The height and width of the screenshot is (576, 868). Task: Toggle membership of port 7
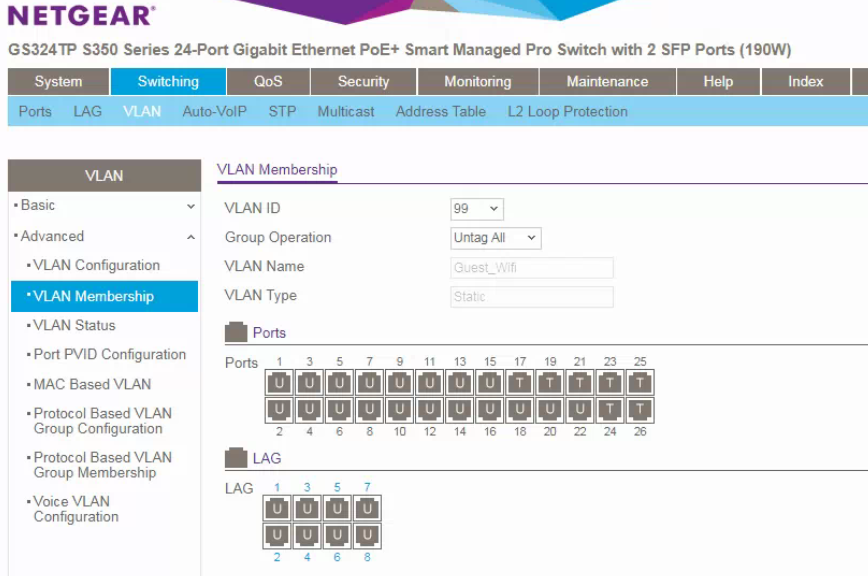[x=369, y=382]
